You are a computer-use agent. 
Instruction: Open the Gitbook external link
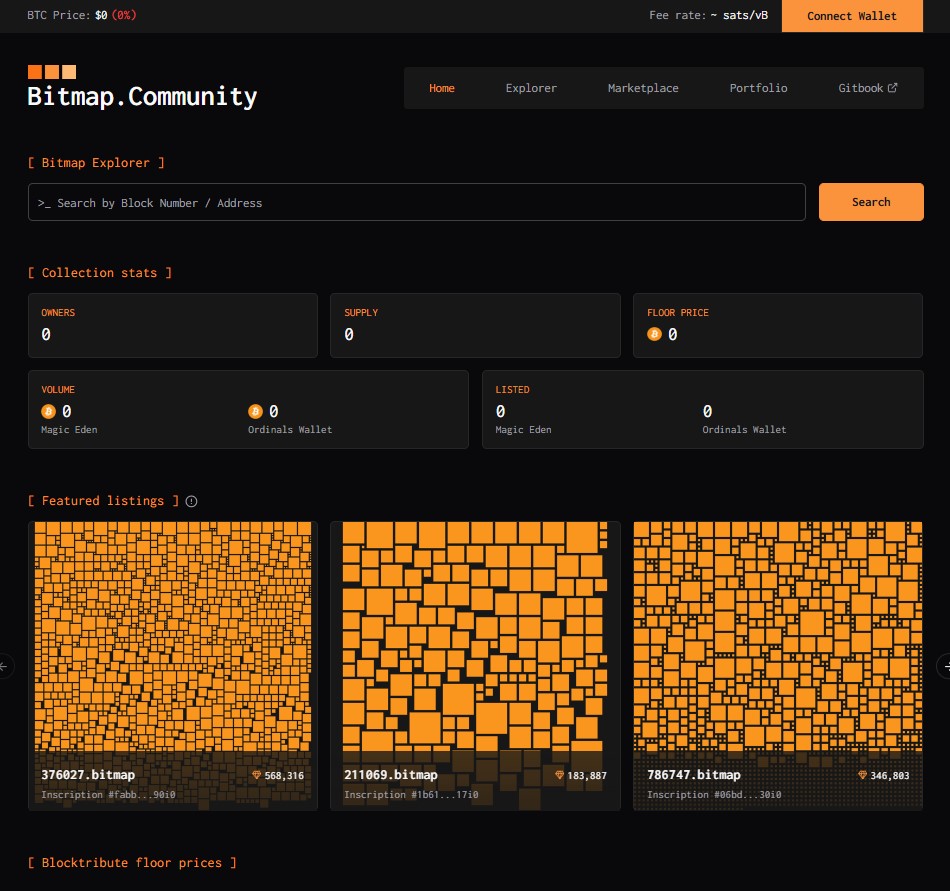[868, 88]
